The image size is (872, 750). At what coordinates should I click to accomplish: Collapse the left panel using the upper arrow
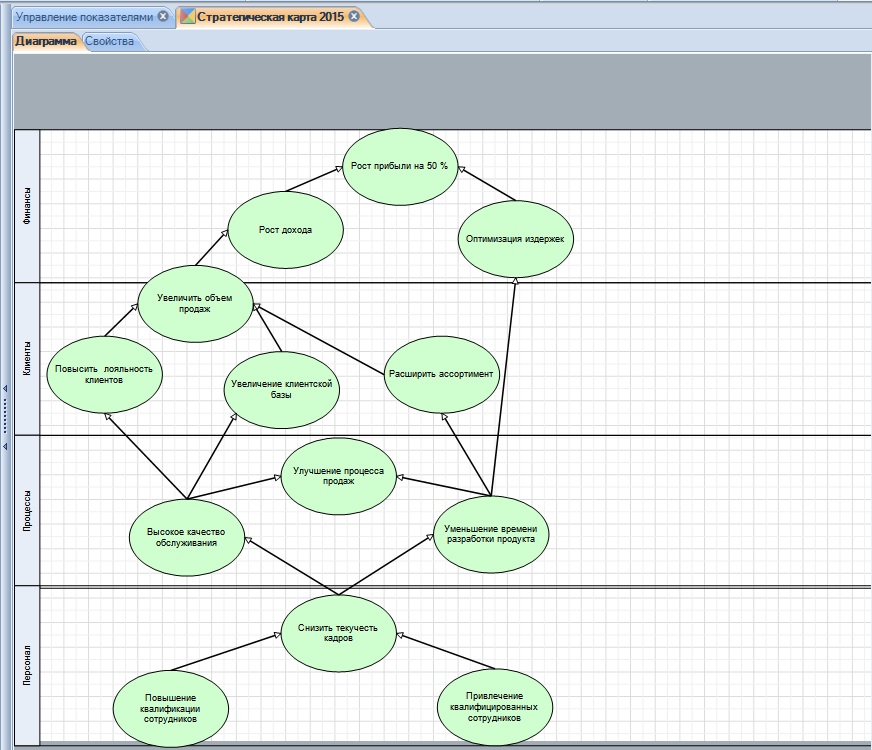pyautogui.click(x=4, y=389)
